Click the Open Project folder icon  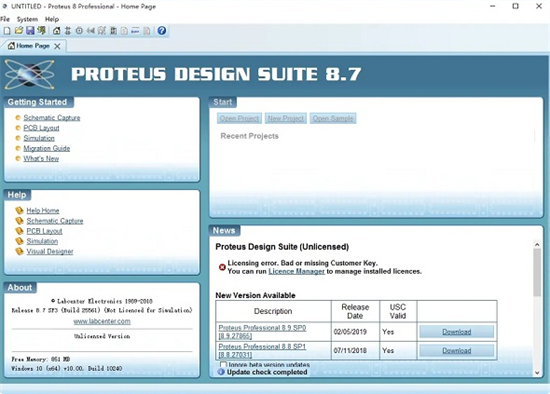[19, 31]
